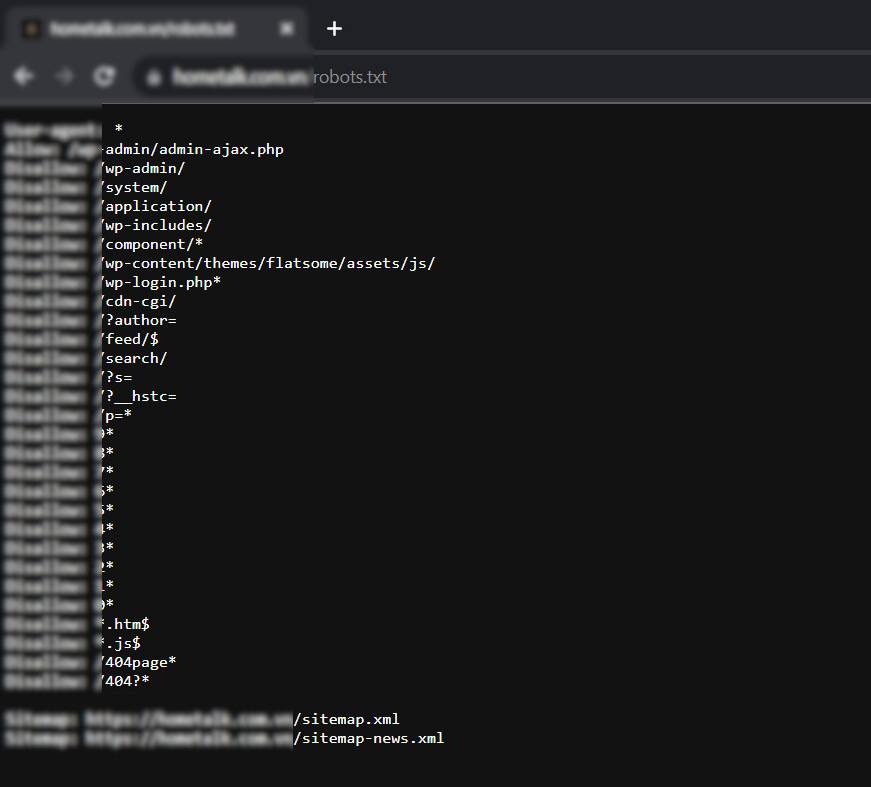This screenshot has height=787, width=871.
Task: Select the blurred robots.txt browser tab
Action: (156, 28)
